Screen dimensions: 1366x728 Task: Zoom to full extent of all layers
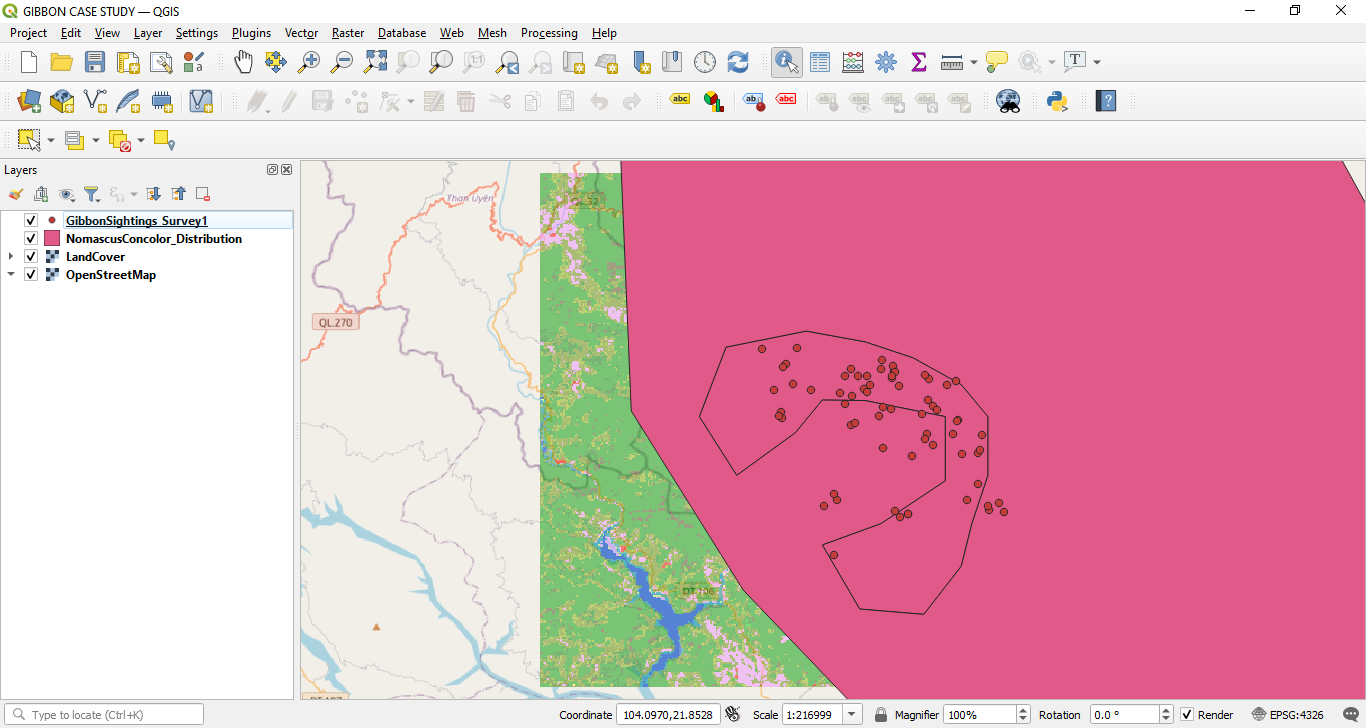tap(375, 62)
